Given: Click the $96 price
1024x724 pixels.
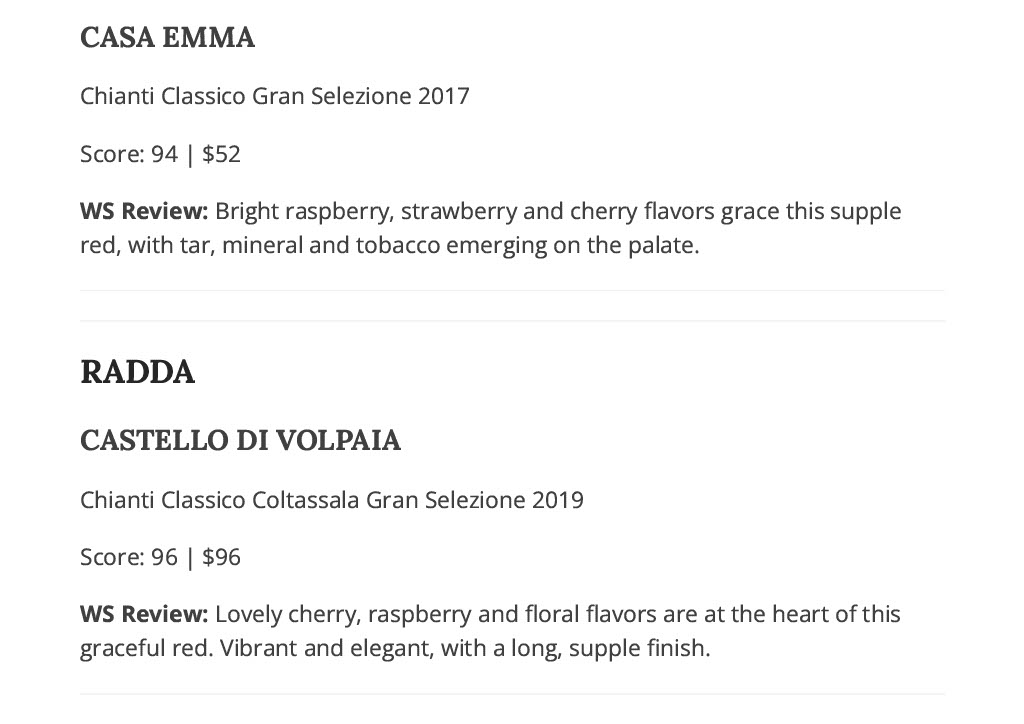Looking at the screenshot, I should (x=221, y=558).
